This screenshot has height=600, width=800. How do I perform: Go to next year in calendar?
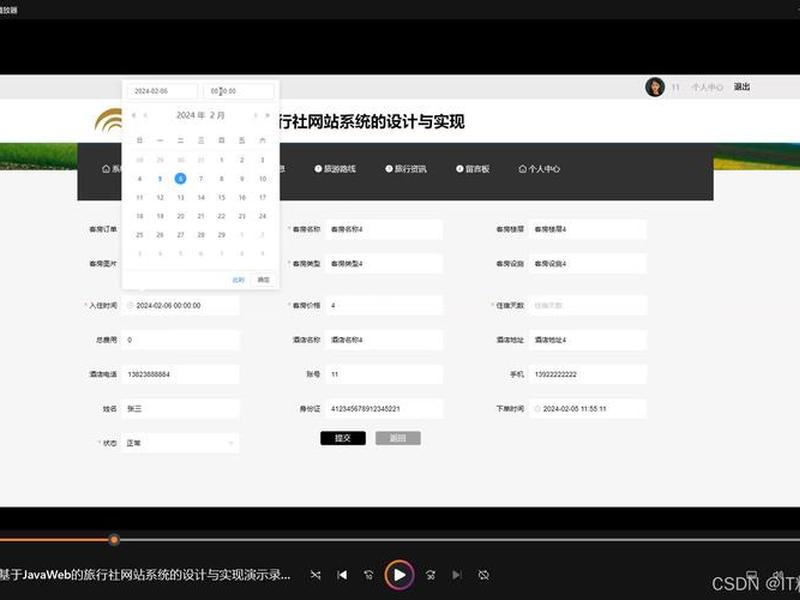point(267,115)
